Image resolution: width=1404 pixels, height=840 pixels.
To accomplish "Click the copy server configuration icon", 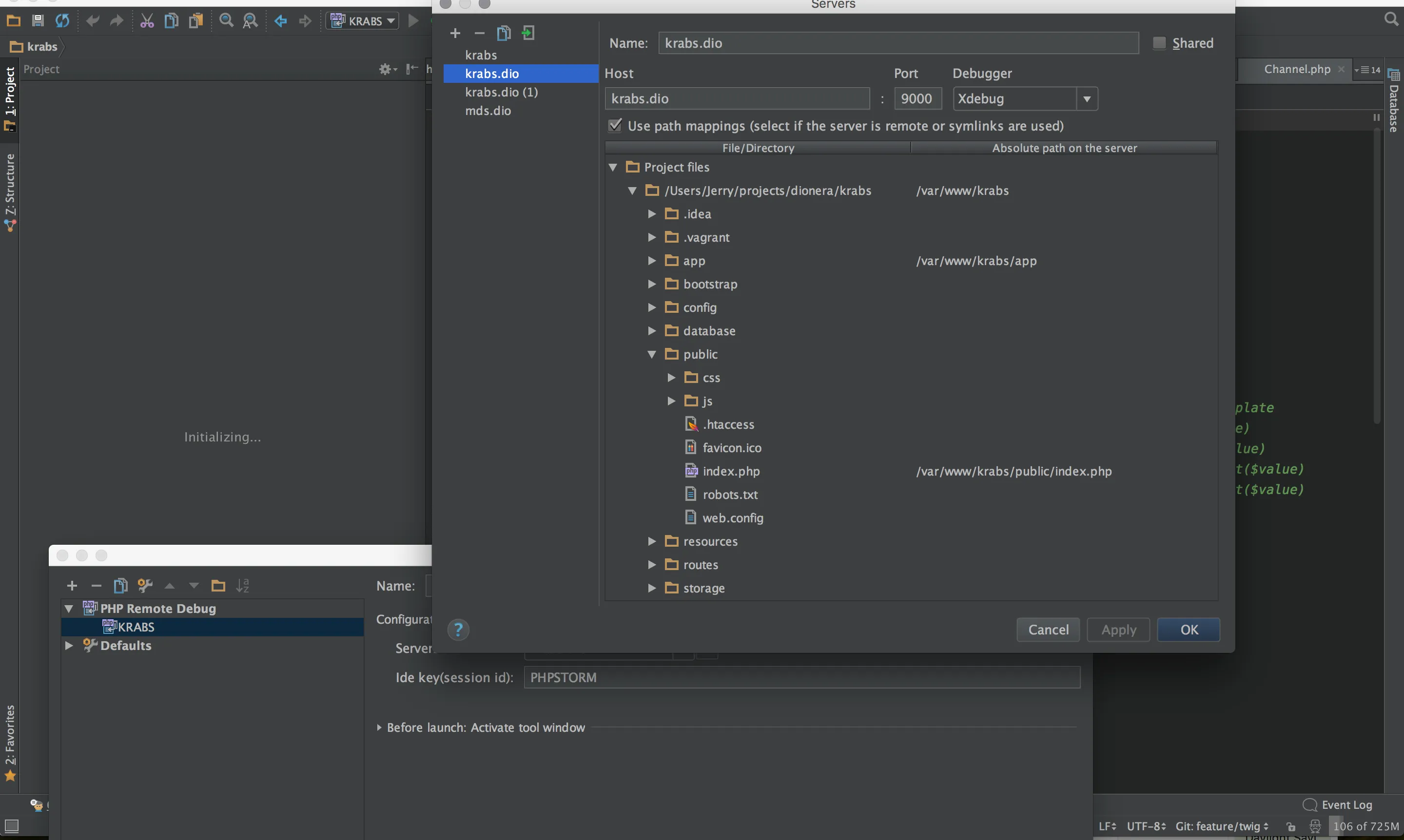I will tap(504, 34).
